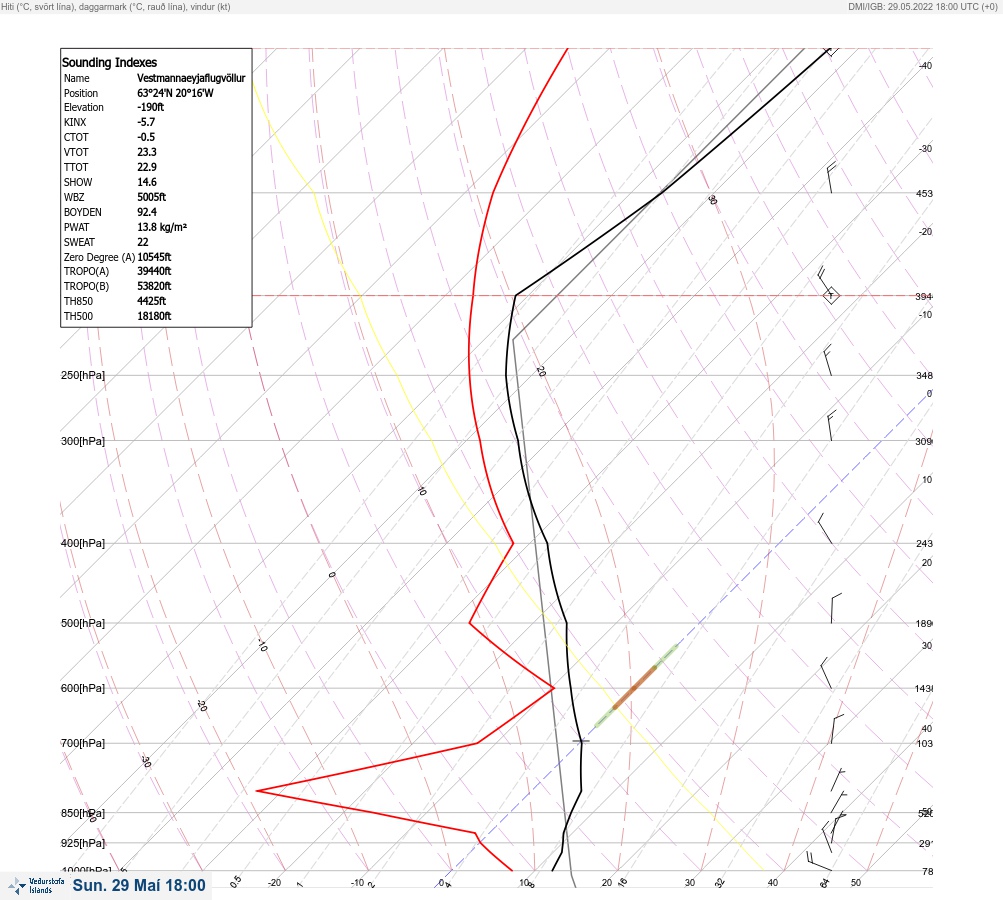The height and width of the screenshot is (900, 1003).
Task: Click the legend text 'Hiti (°C, svört lína)...'
Action: [x=116, y=6]
